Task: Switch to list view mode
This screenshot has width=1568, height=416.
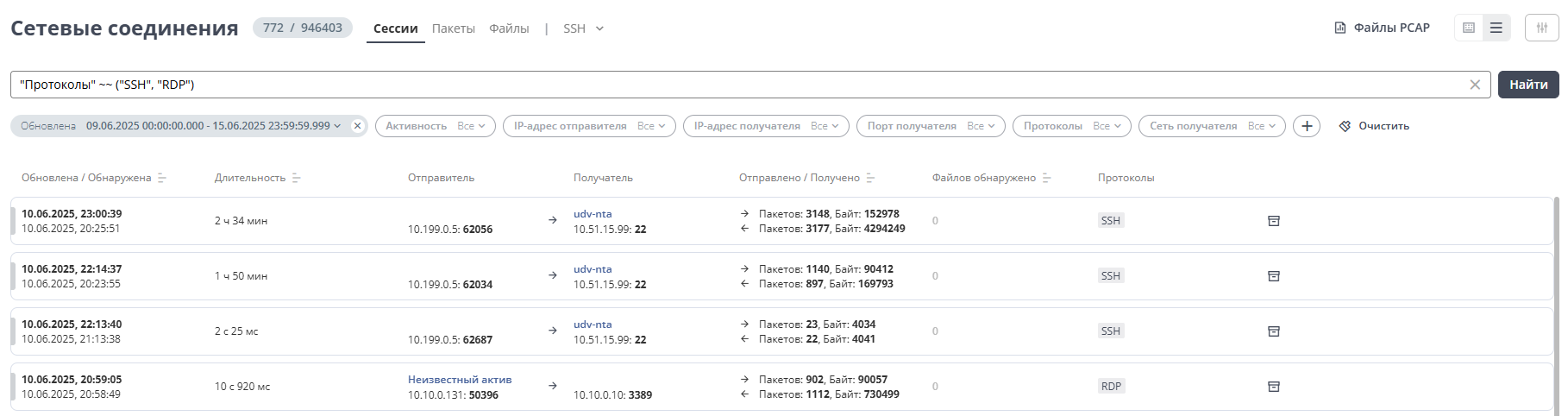Action: [1496, 28]
